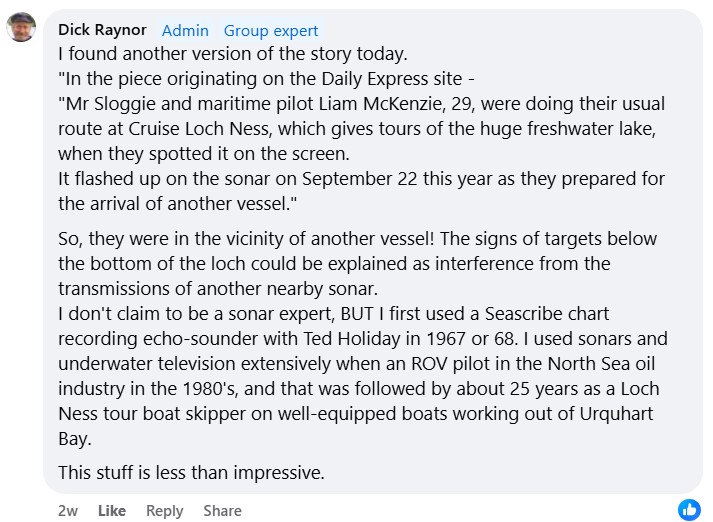This screenshot has width=713, height=522.
Task: Reply to the comment
Action: [164, 510]
